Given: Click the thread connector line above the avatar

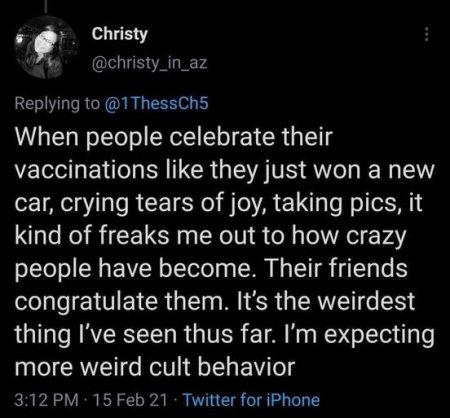Looking at the screenshot, I should click(x=46, y=7).
